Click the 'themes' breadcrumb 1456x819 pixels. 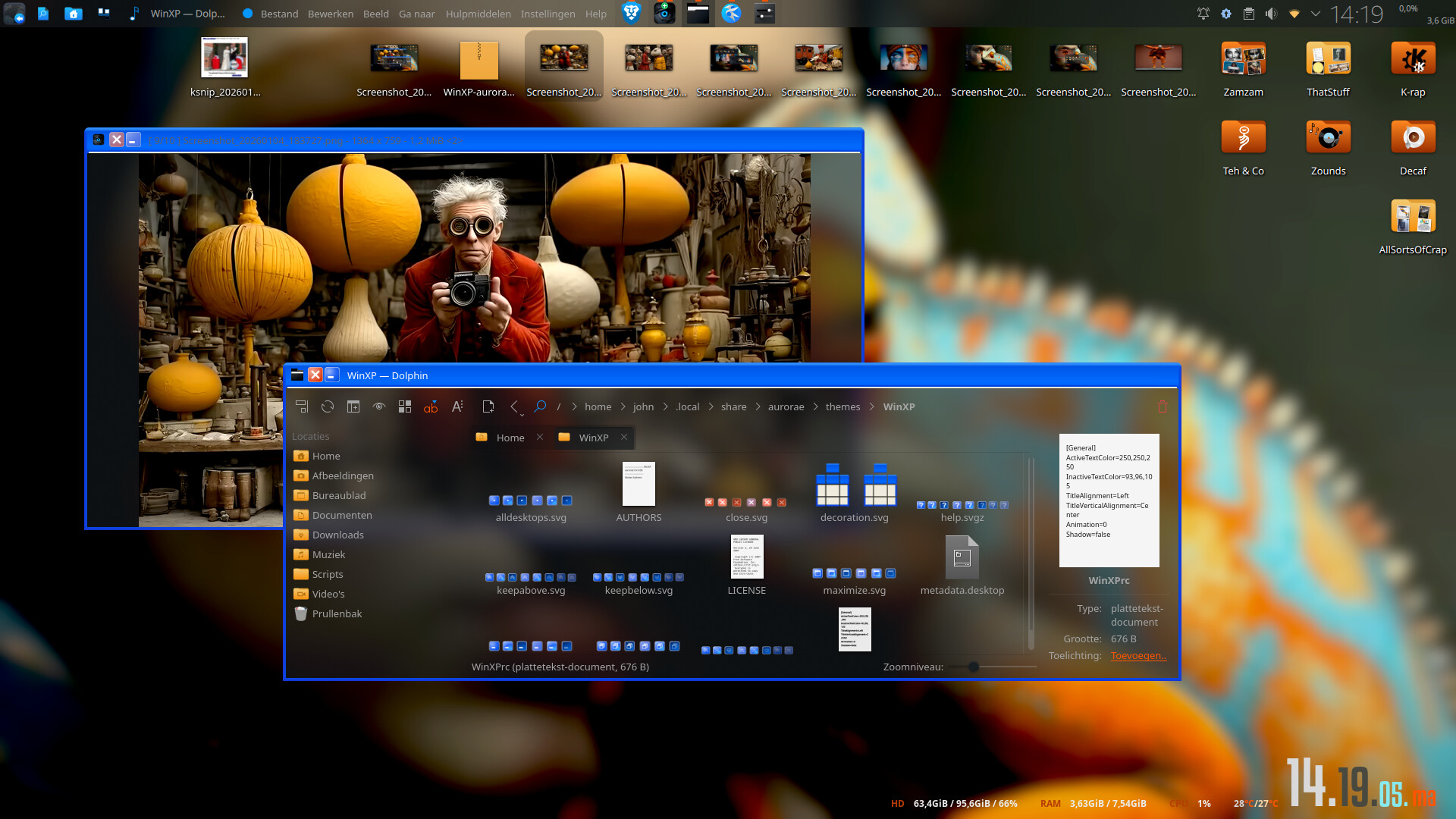pos(843,406)
